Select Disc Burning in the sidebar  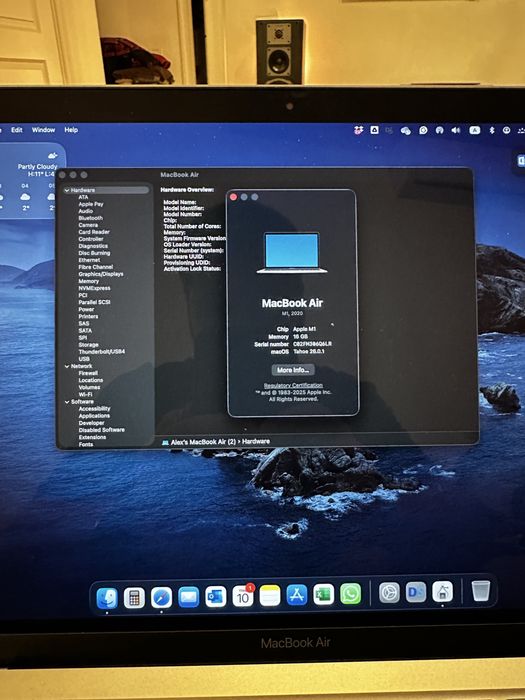[94, 253]
